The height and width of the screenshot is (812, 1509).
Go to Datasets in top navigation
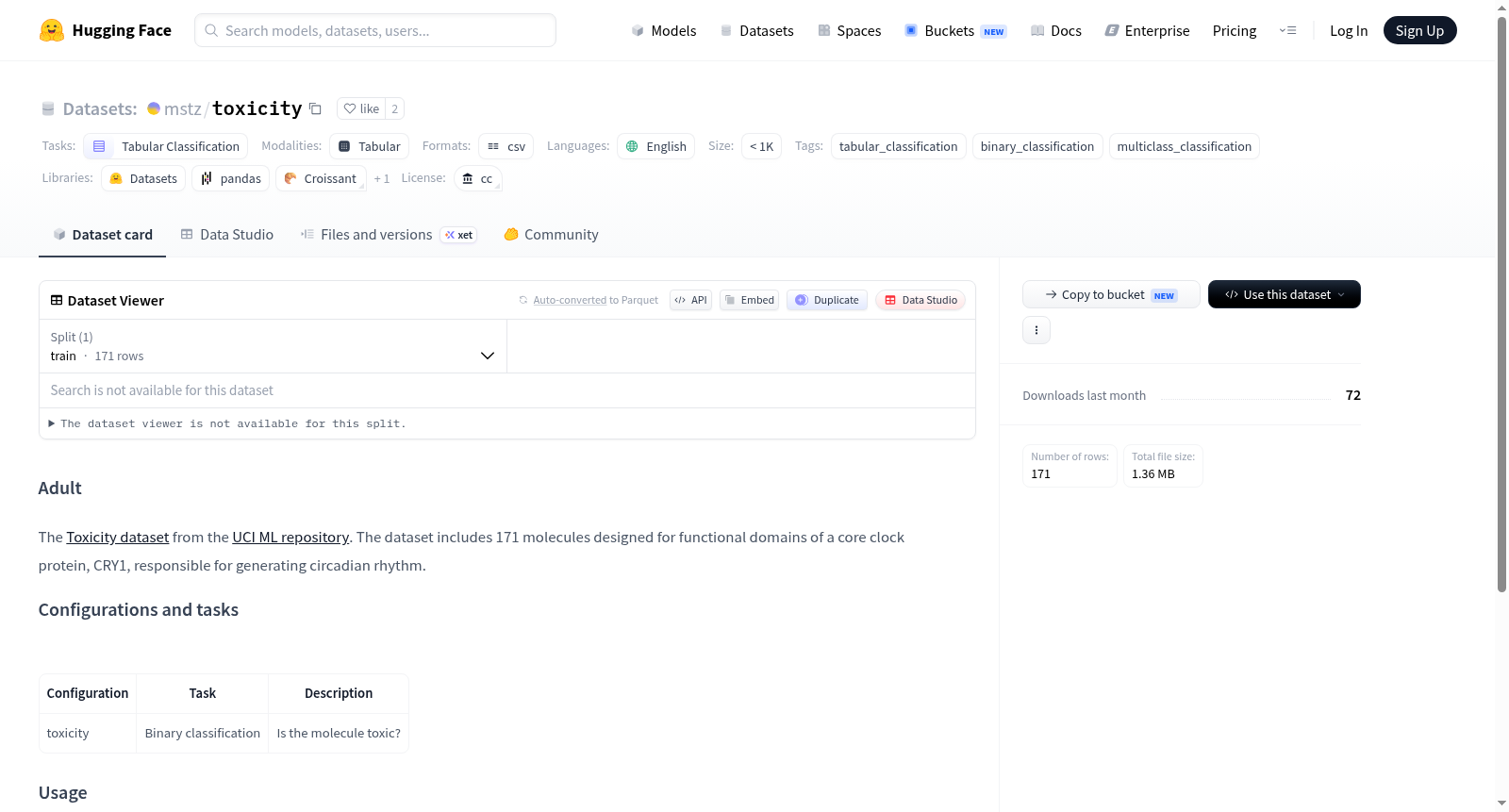(756, 30)
